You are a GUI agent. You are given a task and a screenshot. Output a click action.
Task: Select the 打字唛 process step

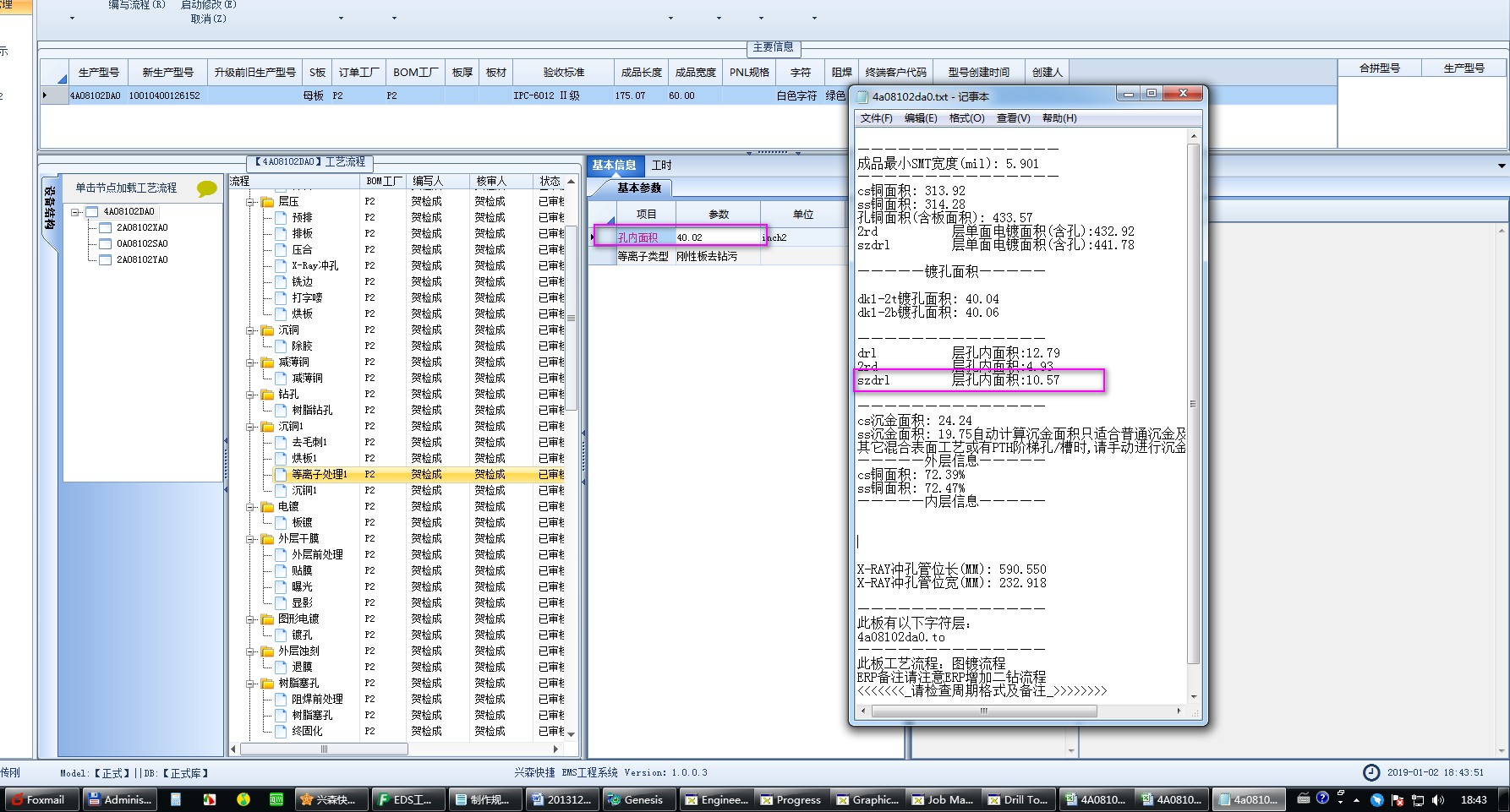pyautogui.click(x=307, y=298)
